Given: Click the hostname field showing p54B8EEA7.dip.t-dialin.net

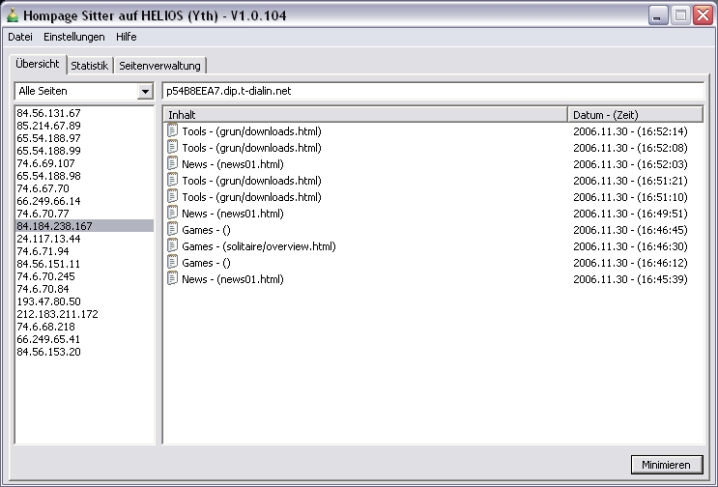Looking at the screenshot, I should [x=435, y=91].
